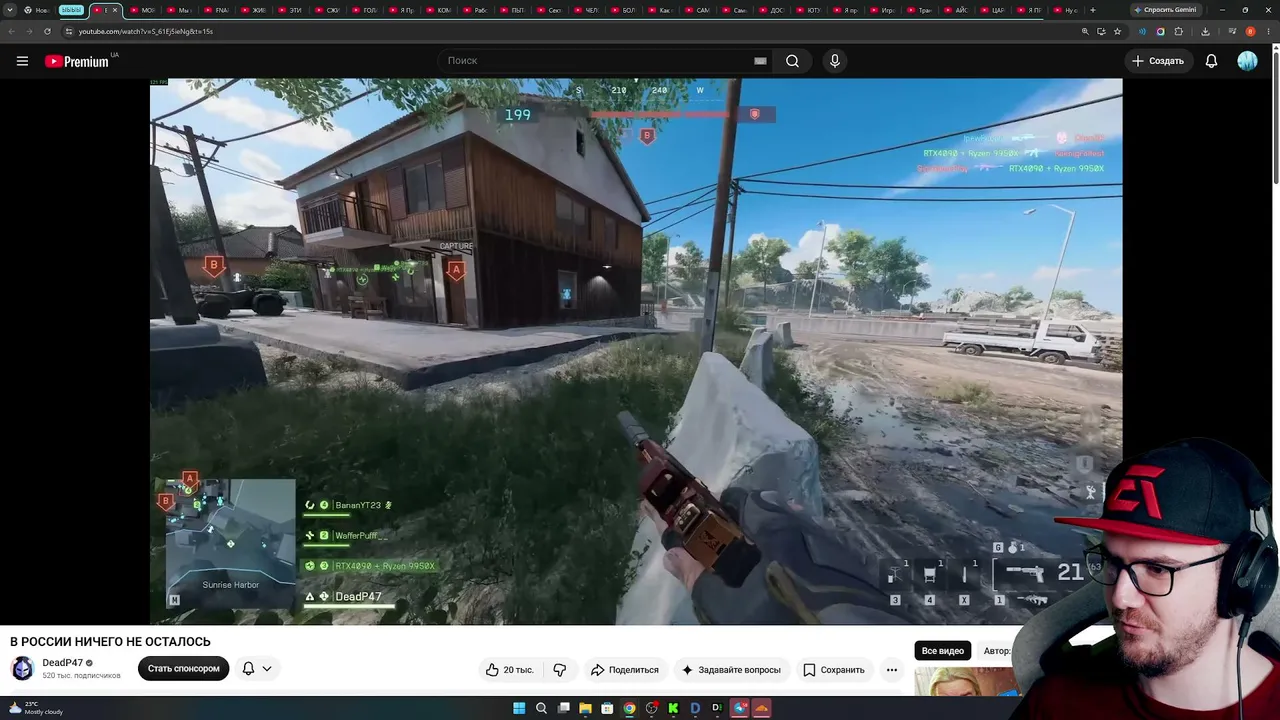The height and width of the screenshot is (720, 1280).
Task: Click the video title В РОССИИ НИЧЕГО НЕ ОСТАЛОСЬ
Action: pos(110,642)
